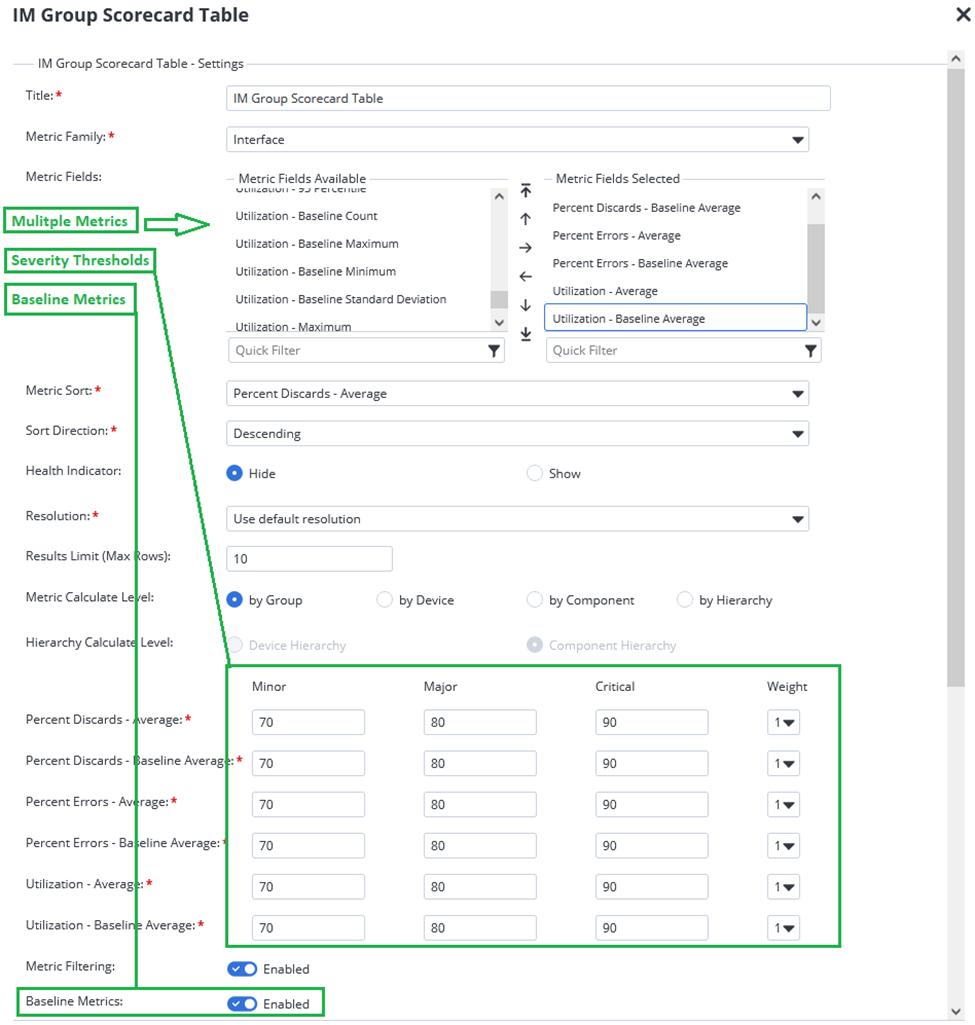Choose the by Device calculate level
This screenshot has height=1025, width=975.
(384, 600)
